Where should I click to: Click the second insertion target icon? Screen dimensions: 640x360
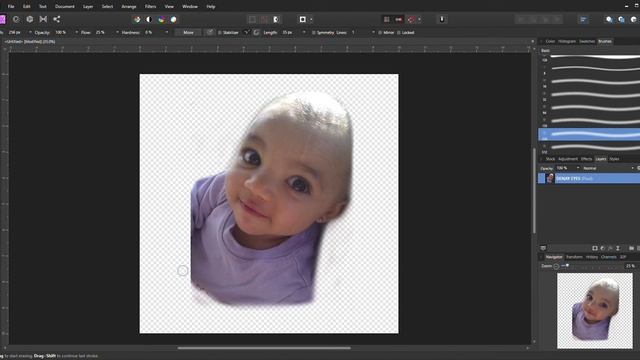[621, 19]
